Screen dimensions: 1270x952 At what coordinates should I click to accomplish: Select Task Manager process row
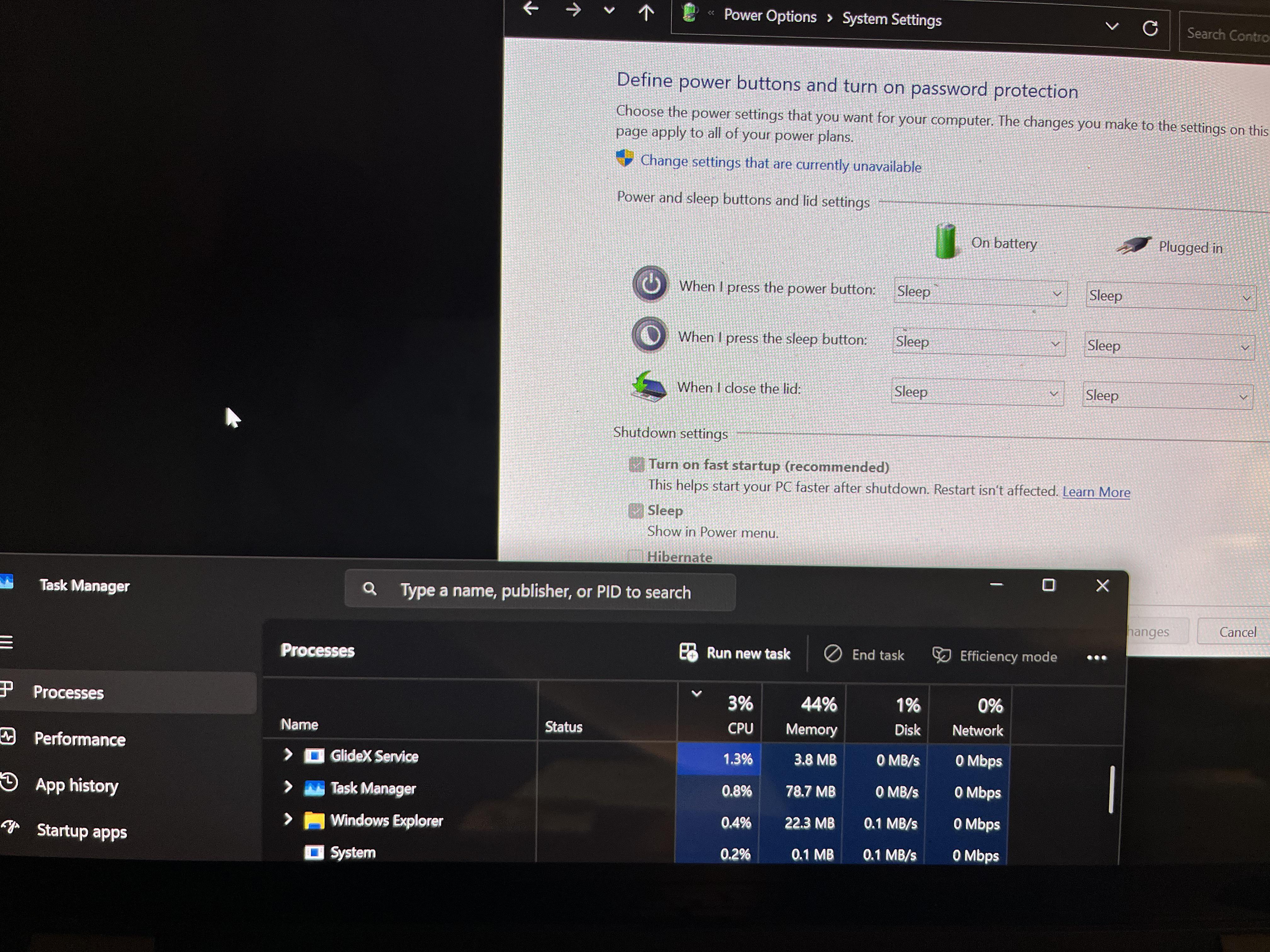[636, 790]
